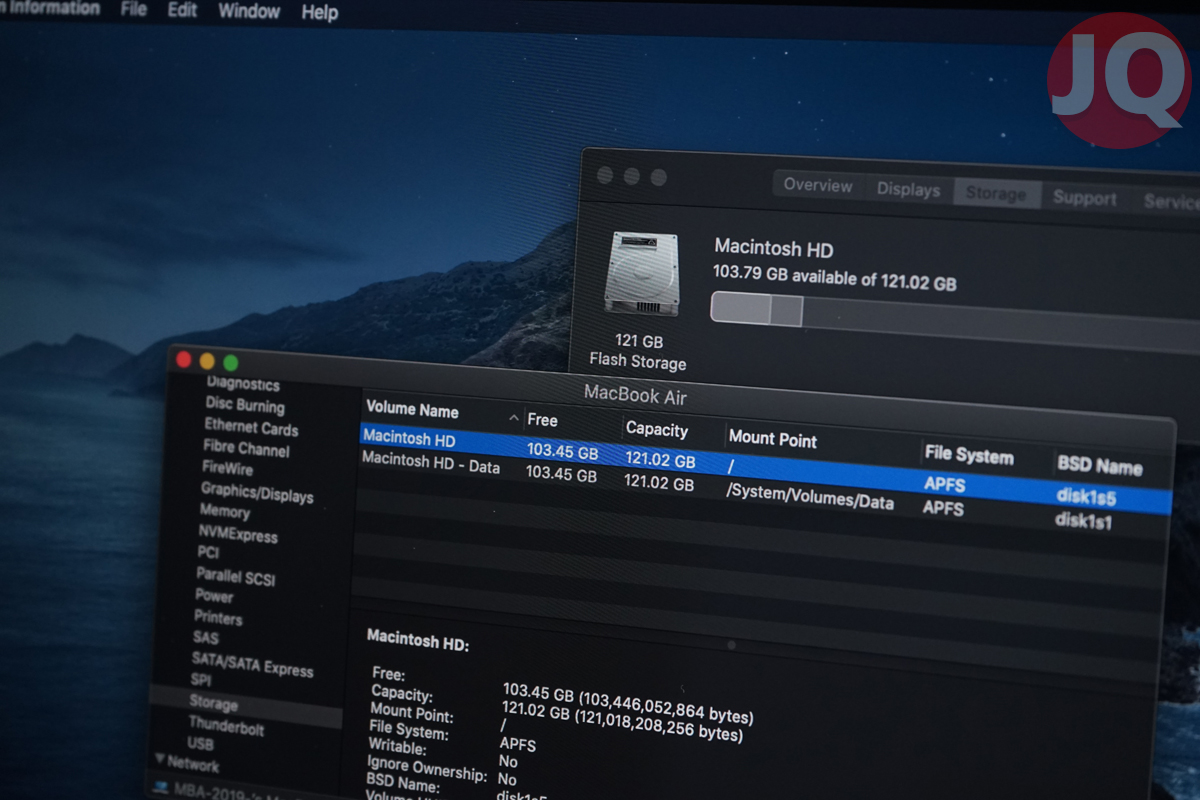The height and width of the screenshot is (800, 1200).
Task: Select FireWire in the sidebar
Action: point(227,467)
